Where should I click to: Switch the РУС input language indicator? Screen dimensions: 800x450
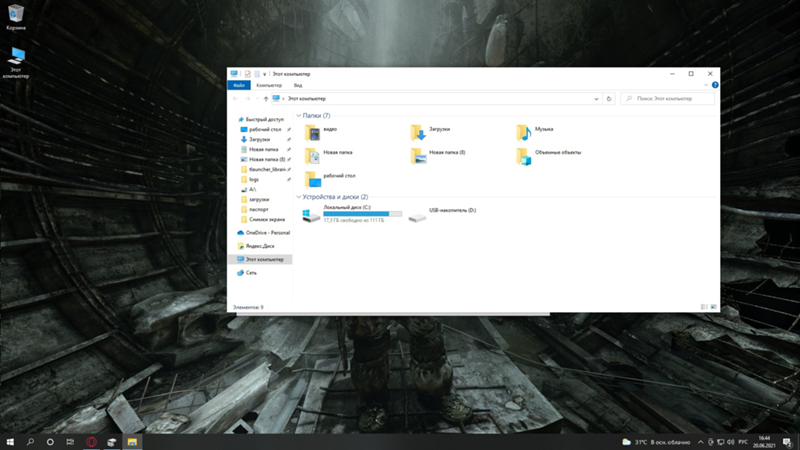(743, 442)
